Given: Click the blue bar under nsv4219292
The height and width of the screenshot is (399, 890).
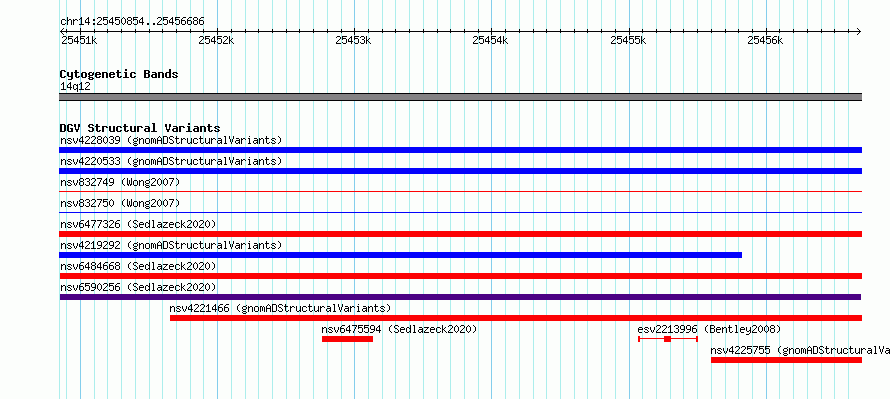Looking at the screenshot, I should click(x=400, y=255).
